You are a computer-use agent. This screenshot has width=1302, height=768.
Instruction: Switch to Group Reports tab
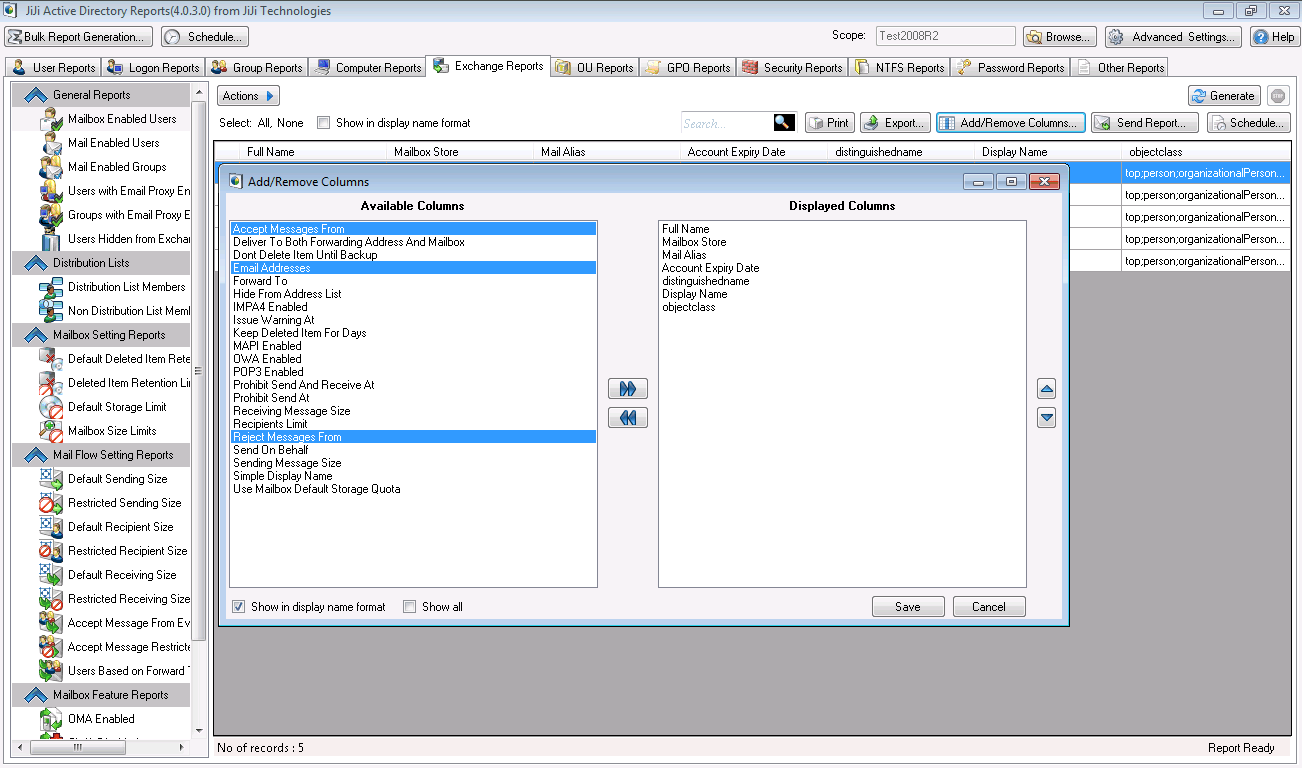coord(257,68)
